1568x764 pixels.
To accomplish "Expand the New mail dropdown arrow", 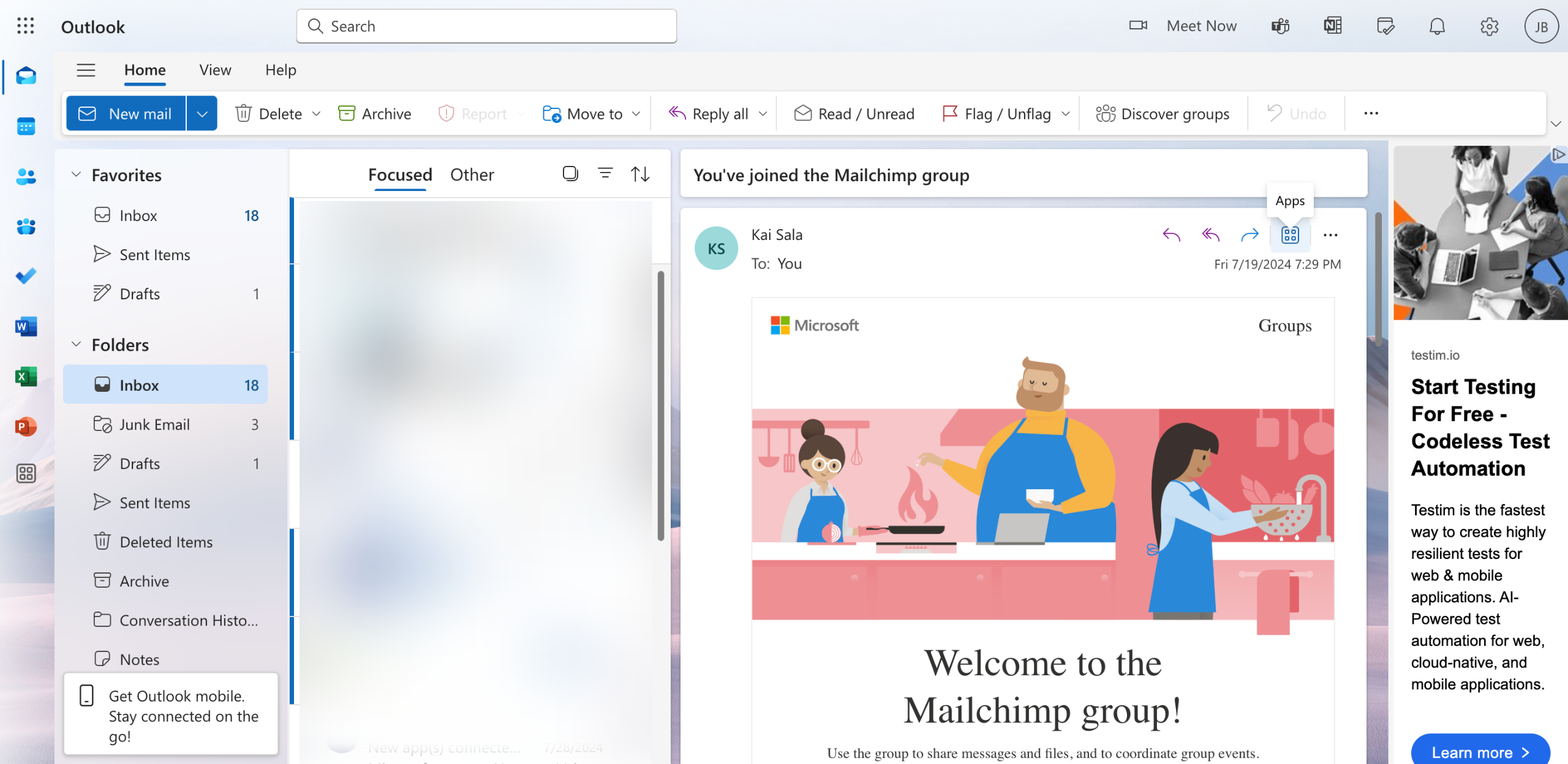I will (202, 114).
